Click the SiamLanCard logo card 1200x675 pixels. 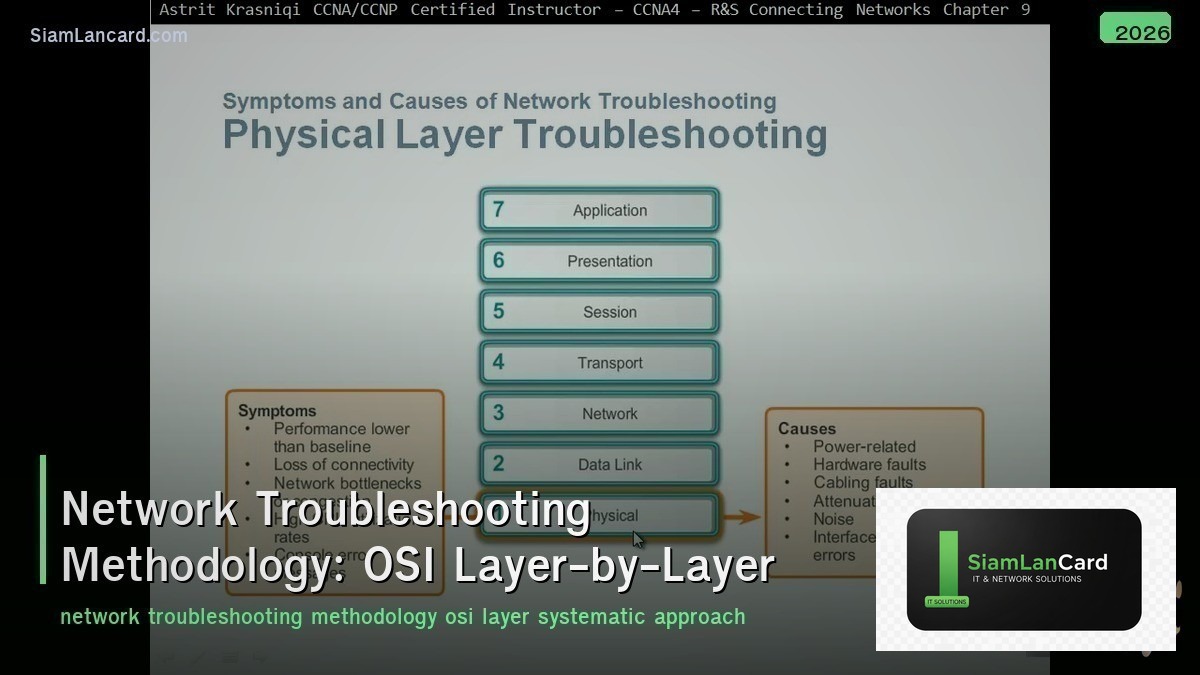tap(1025, 568)
